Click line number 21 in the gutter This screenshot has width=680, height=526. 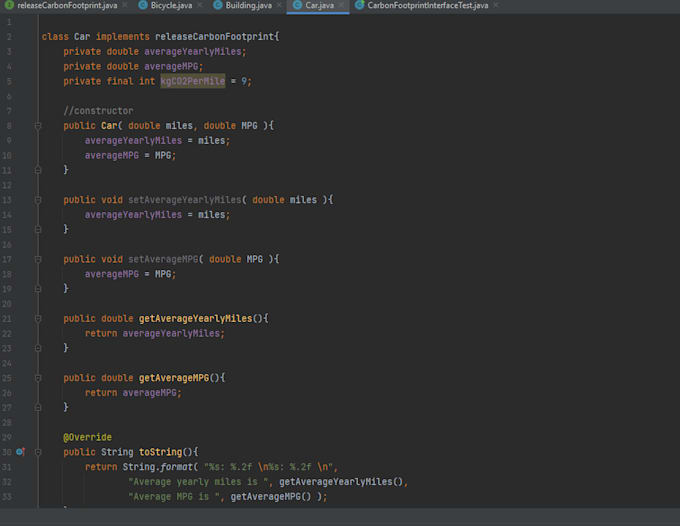pos(7,319)
